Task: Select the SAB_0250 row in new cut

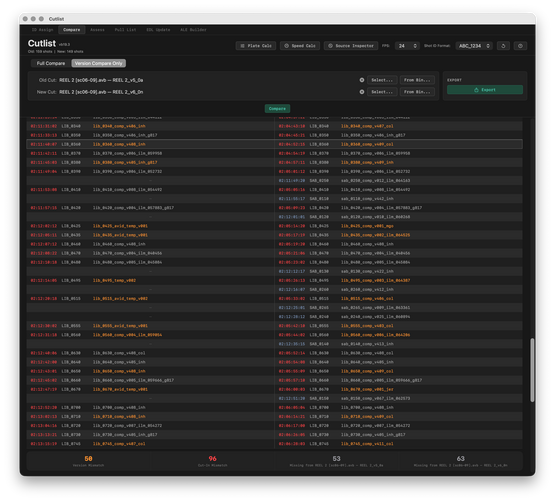Action: coord(398,181)
